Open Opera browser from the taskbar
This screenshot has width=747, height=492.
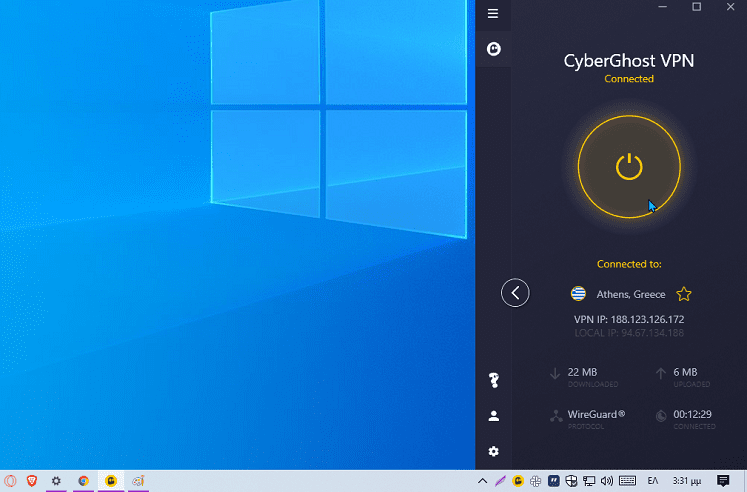click(10, 481)
